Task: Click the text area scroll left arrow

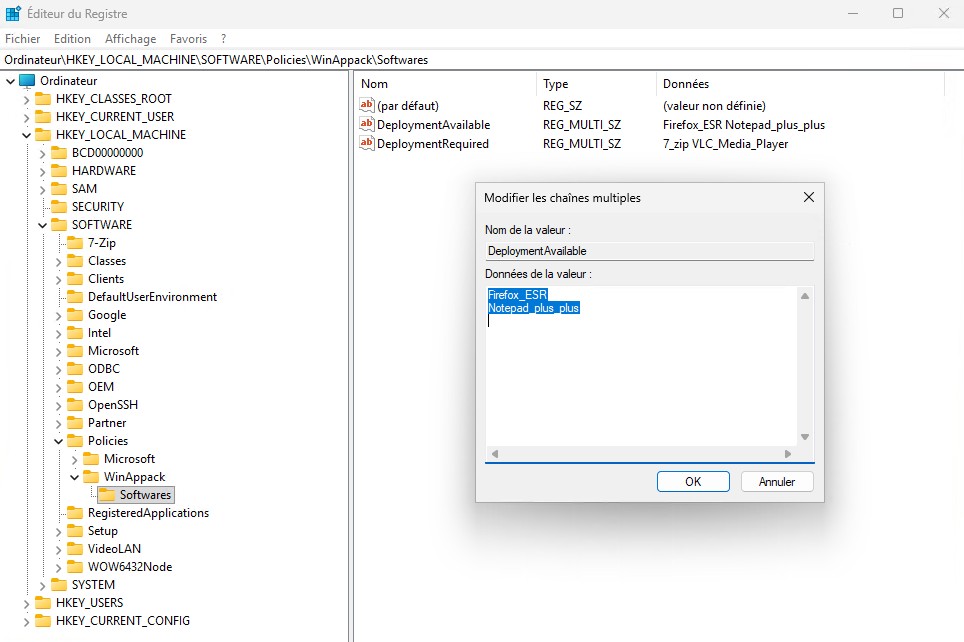Action: pos(494,454)
